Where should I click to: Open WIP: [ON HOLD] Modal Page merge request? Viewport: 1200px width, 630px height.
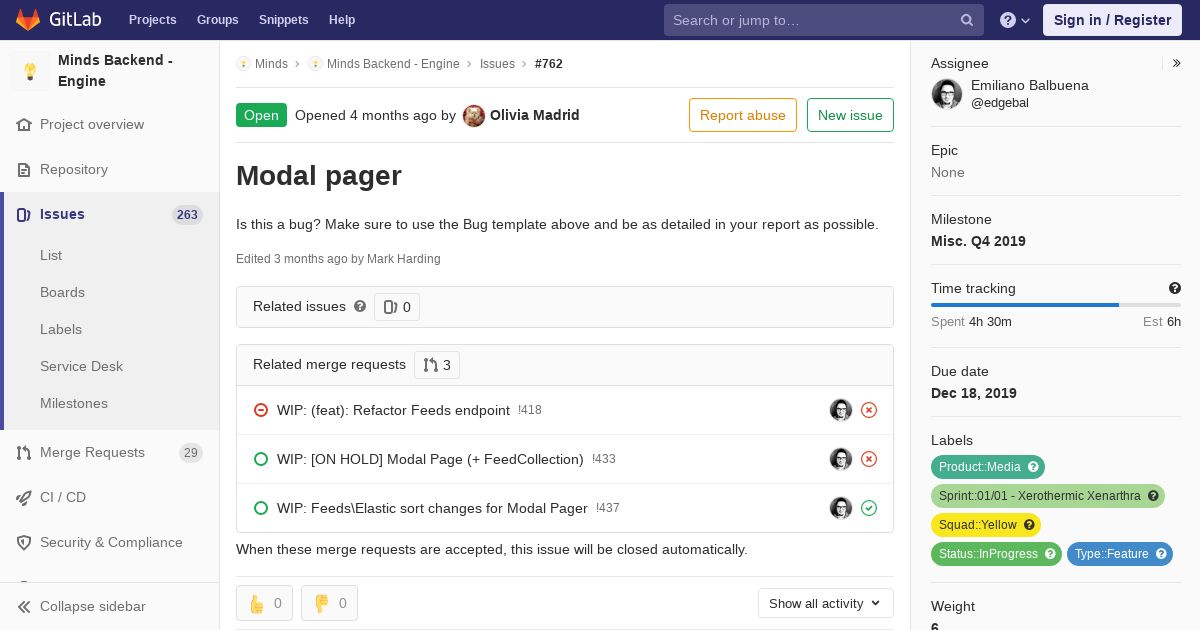point(430,459)
